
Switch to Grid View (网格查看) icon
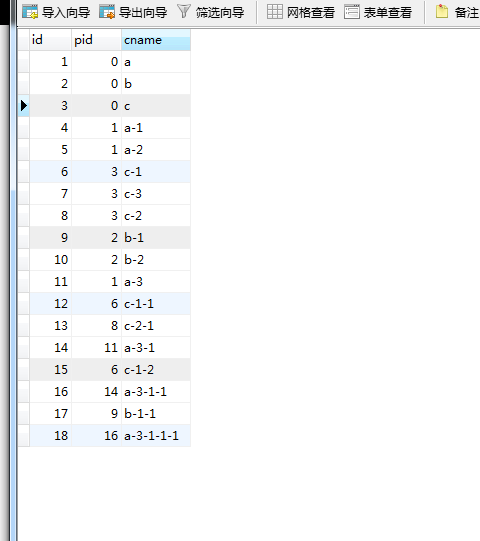(x=275, y=12)
